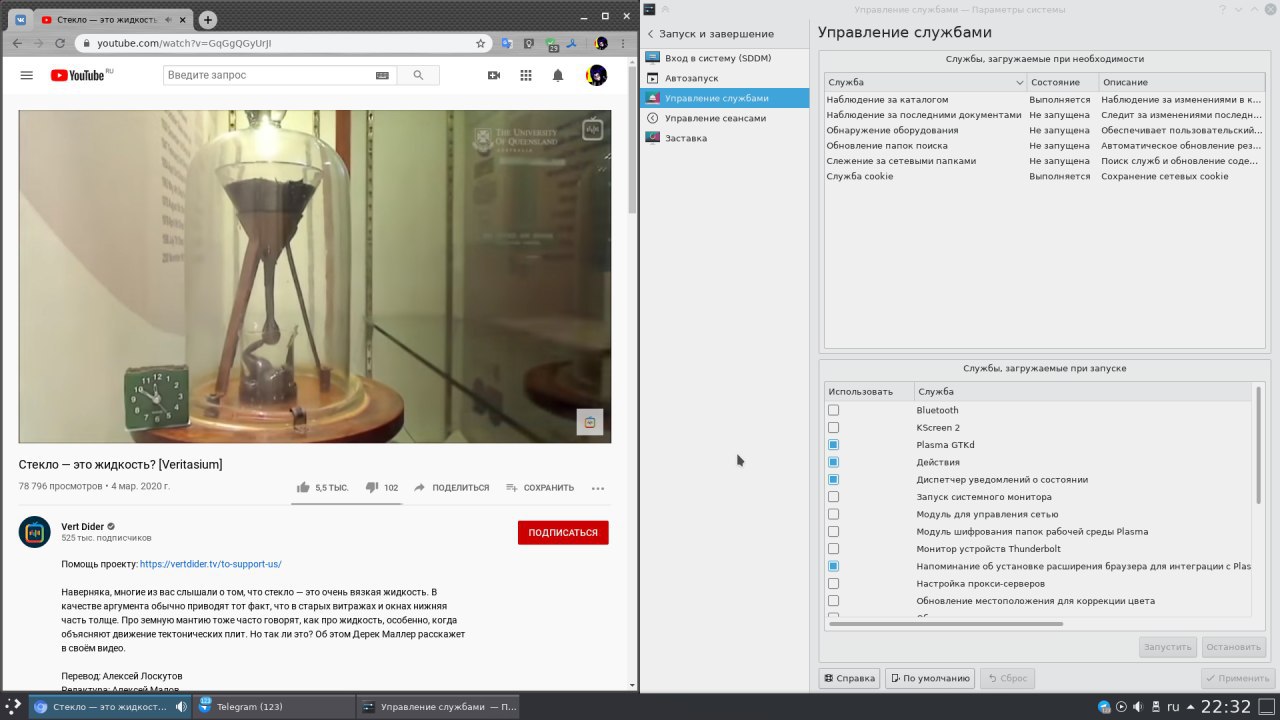Open a new Chrome tab
Image resolution: width=1280 pixels, height=720 pixels.
[x=207, y=19]
